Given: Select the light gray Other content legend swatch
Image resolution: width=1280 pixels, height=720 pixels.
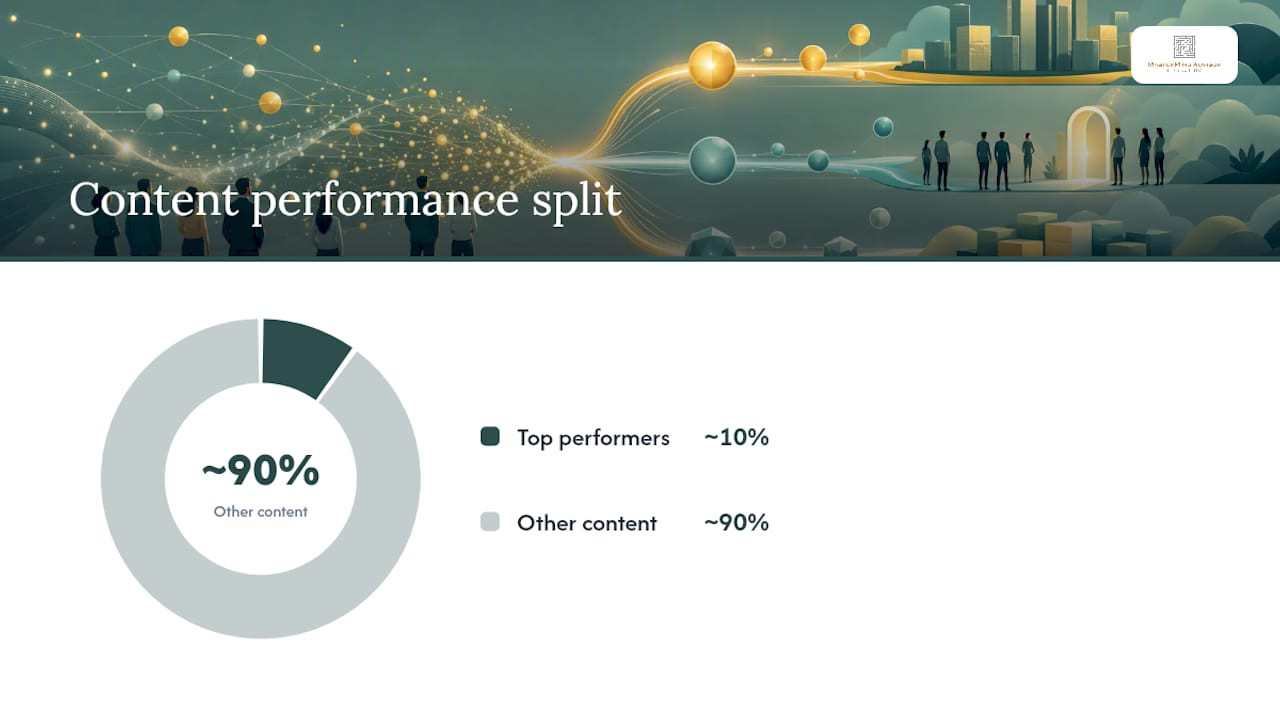Looking at the screenshot, I should point(490,522).
